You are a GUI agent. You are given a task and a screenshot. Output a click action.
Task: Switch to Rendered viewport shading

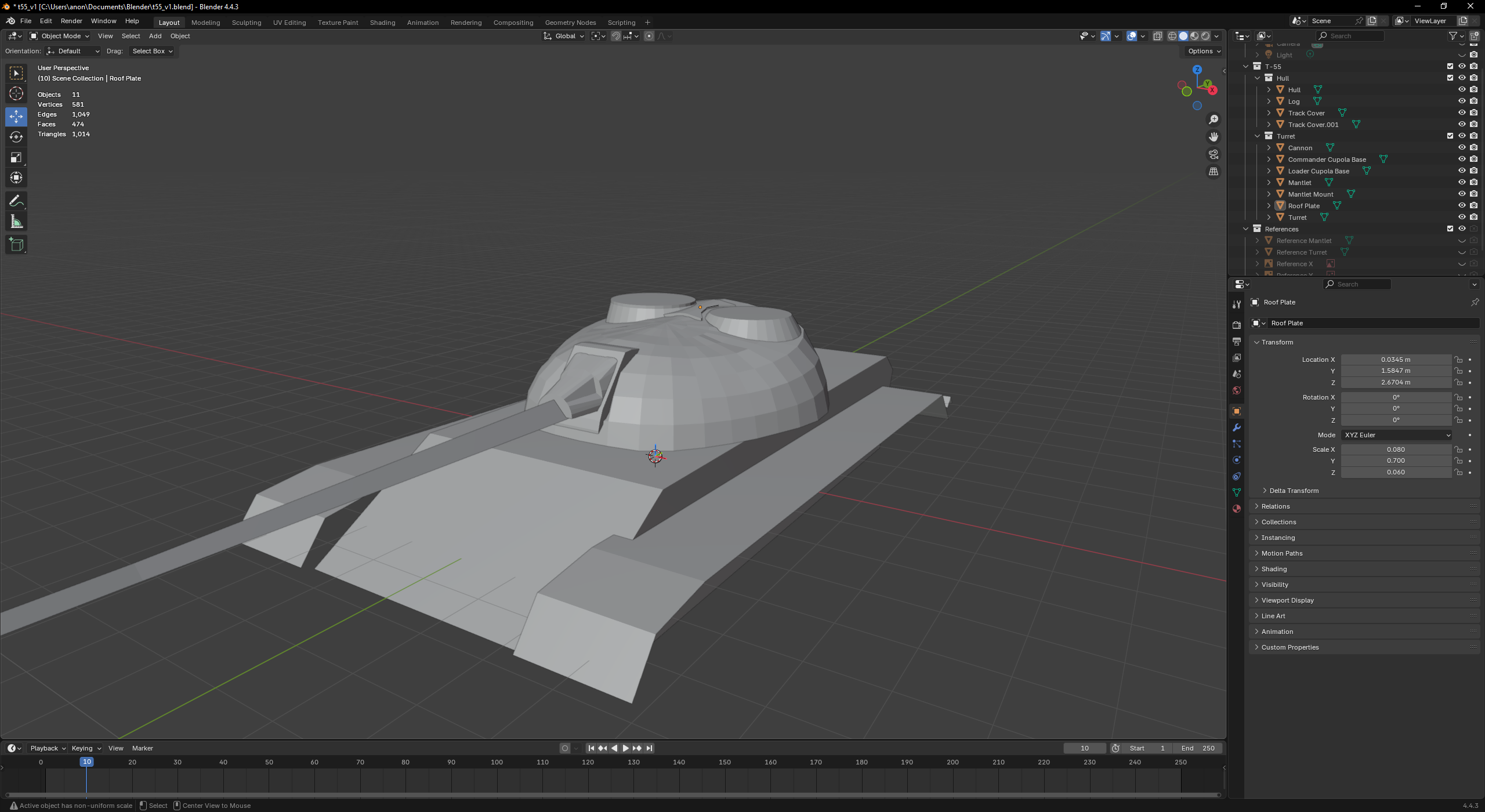(x=1205, y=36)
